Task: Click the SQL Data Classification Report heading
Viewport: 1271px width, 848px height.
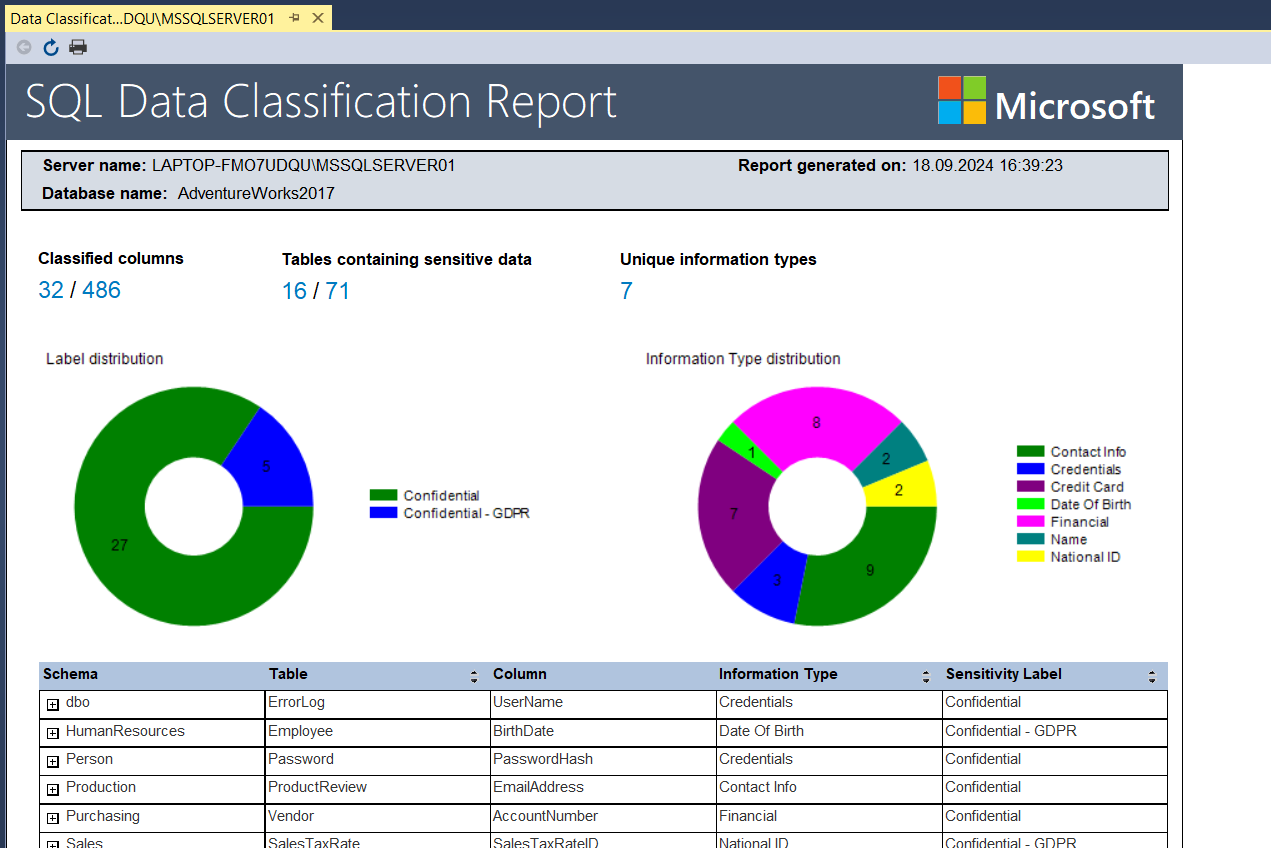Action: pos(321,102)
